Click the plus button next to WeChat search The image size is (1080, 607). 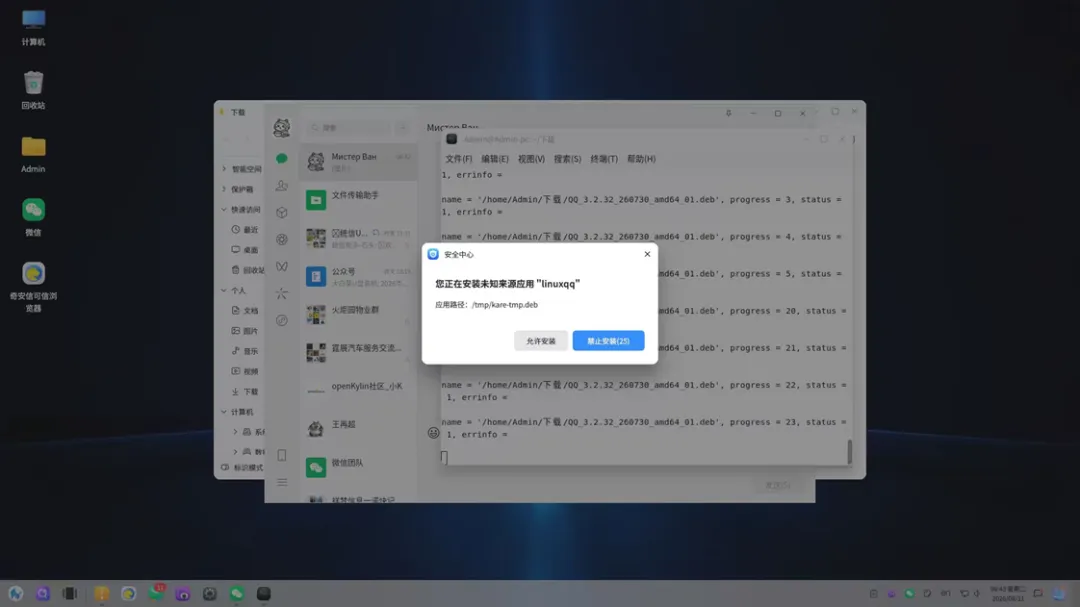point(403,127)
